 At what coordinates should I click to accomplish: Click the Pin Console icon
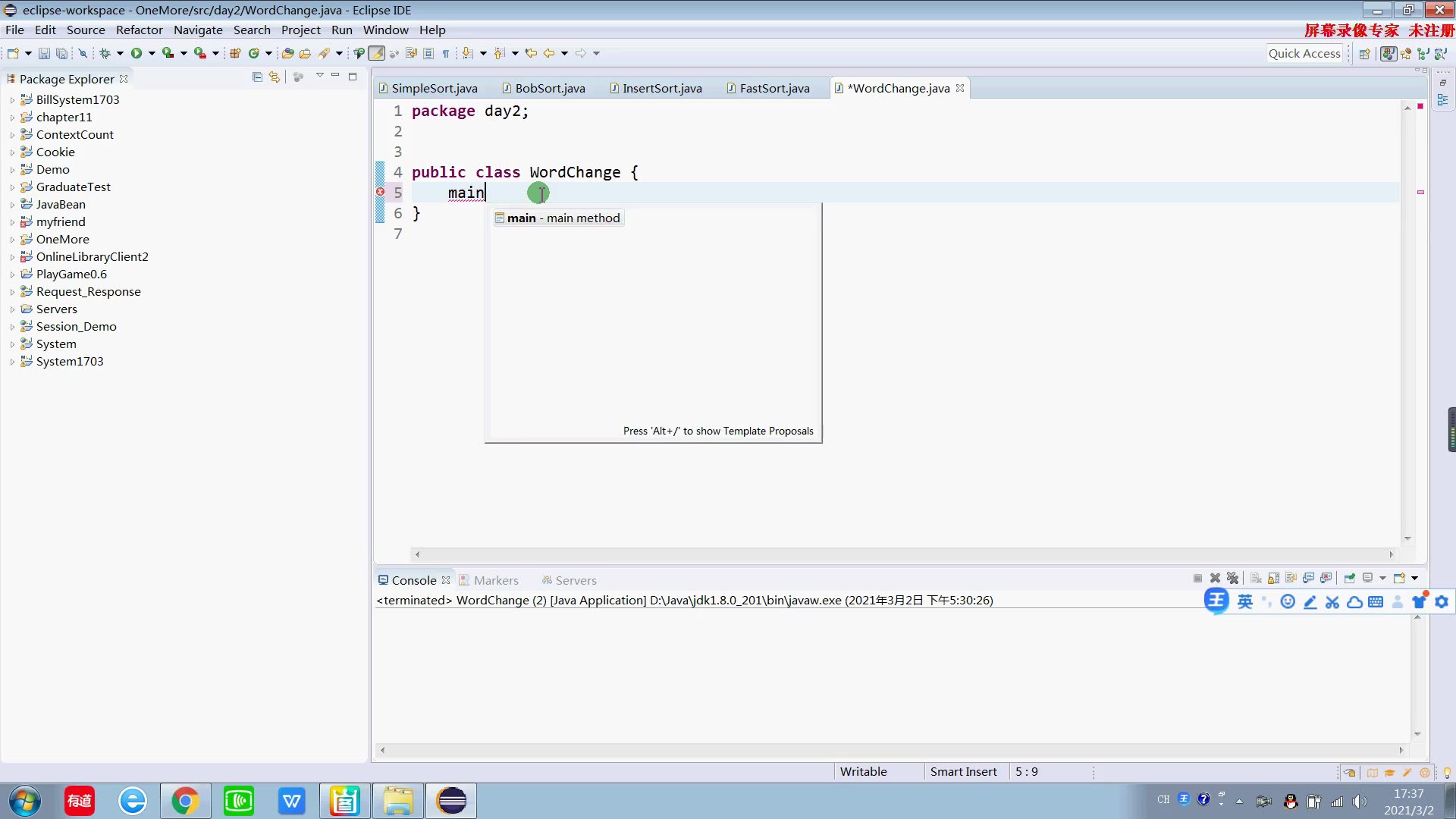(x=1350, y=578)
